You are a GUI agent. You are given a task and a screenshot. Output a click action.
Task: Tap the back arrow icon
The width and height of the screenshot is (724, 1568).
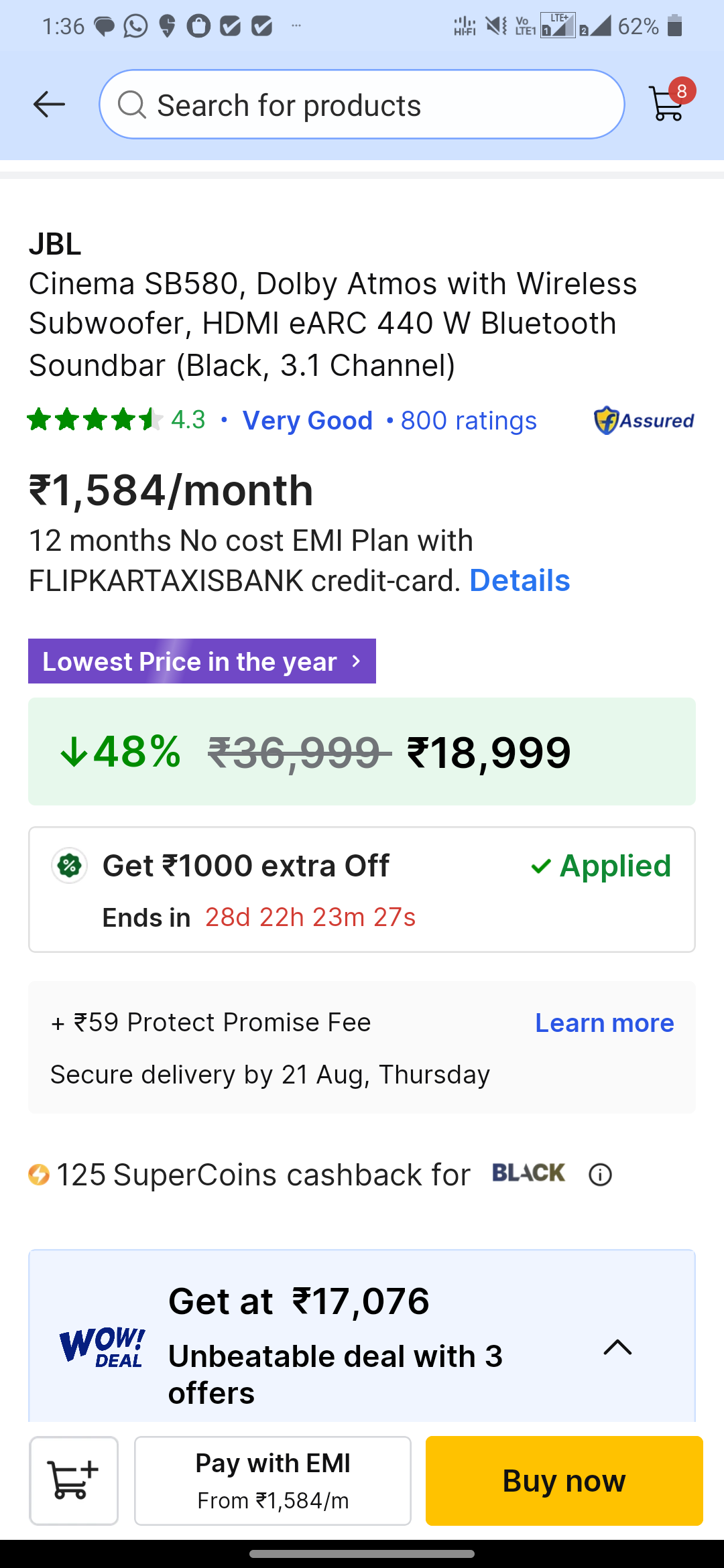tap(49, 105)
